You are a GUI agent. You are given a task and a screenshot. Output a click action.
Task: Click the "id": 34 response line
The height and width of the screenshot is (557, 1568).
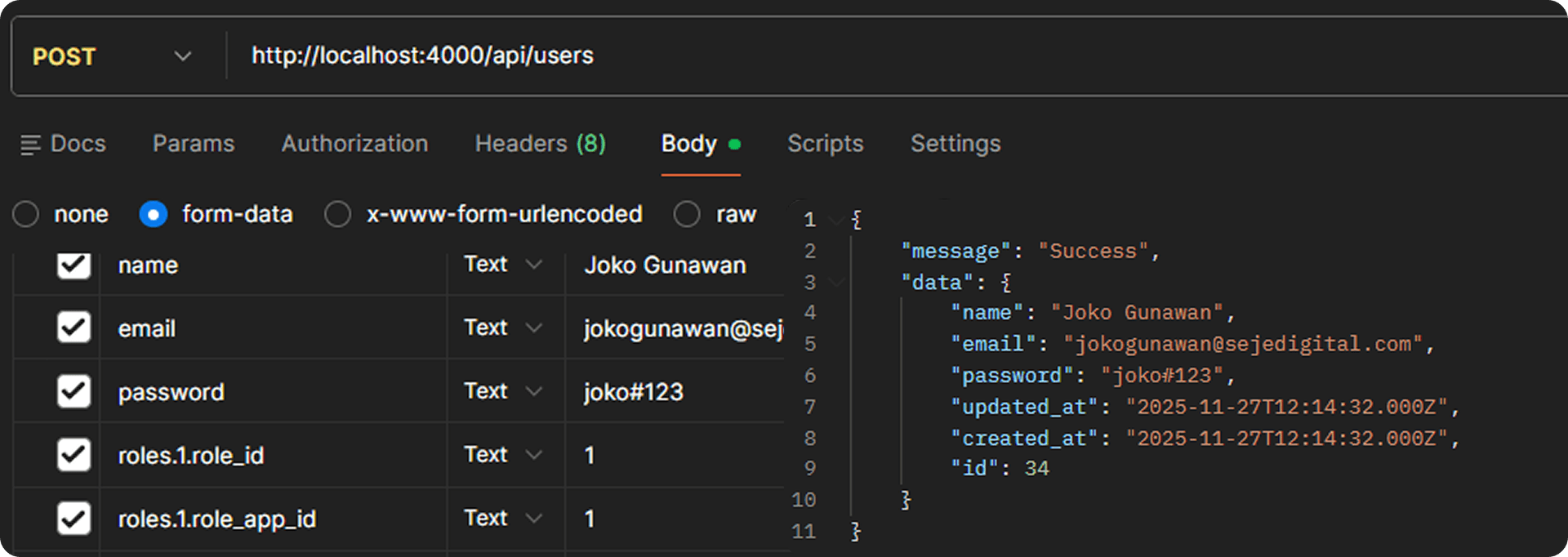tap(1000, 468)
